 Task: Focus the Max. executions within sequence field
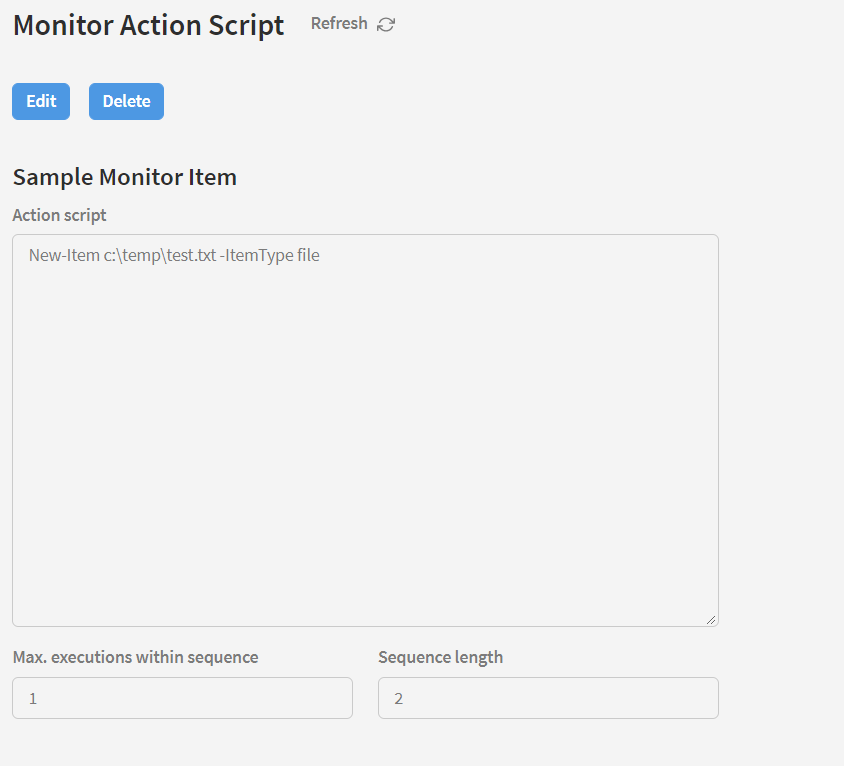coord(182,698)
